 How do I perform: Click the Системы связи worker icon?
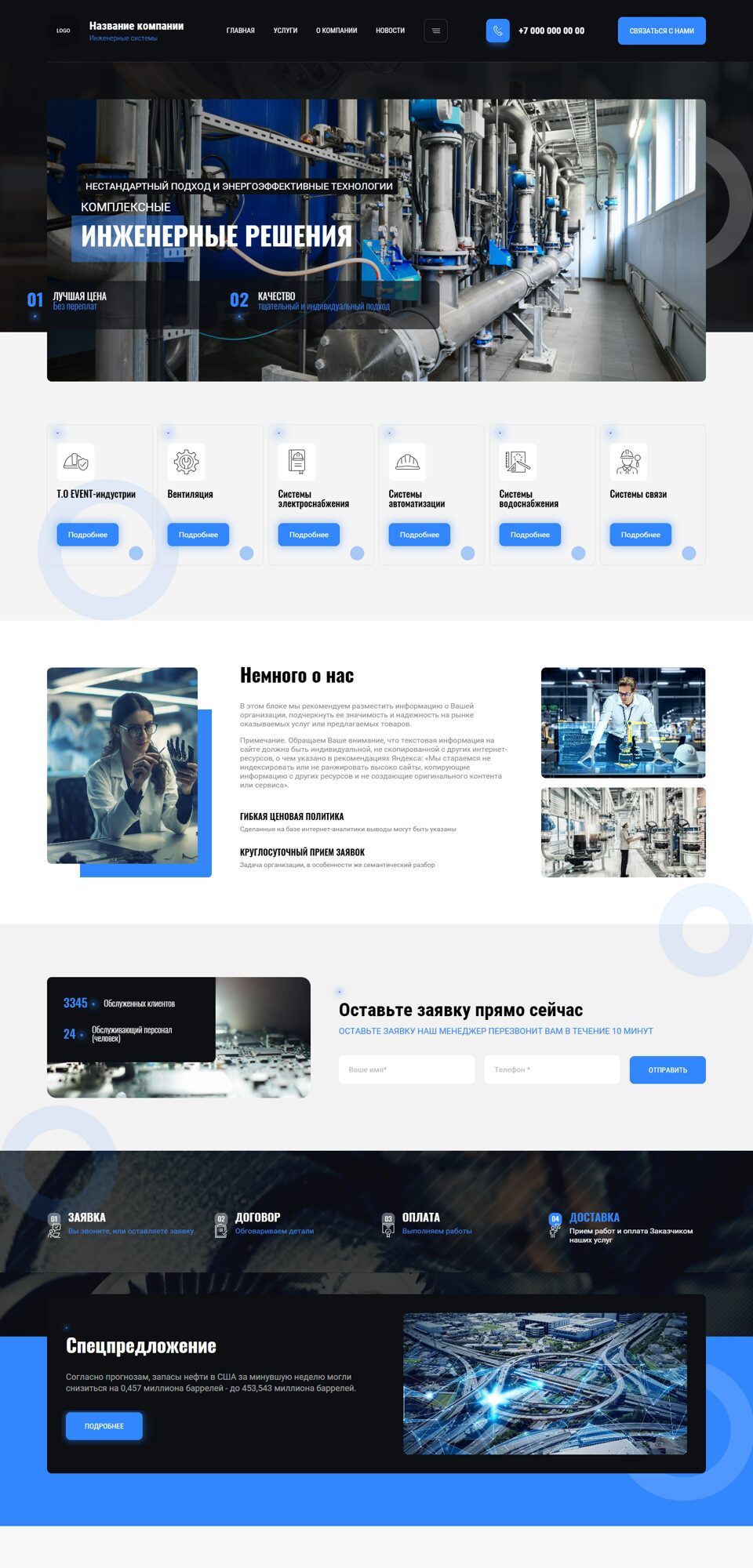coord(628,462)
